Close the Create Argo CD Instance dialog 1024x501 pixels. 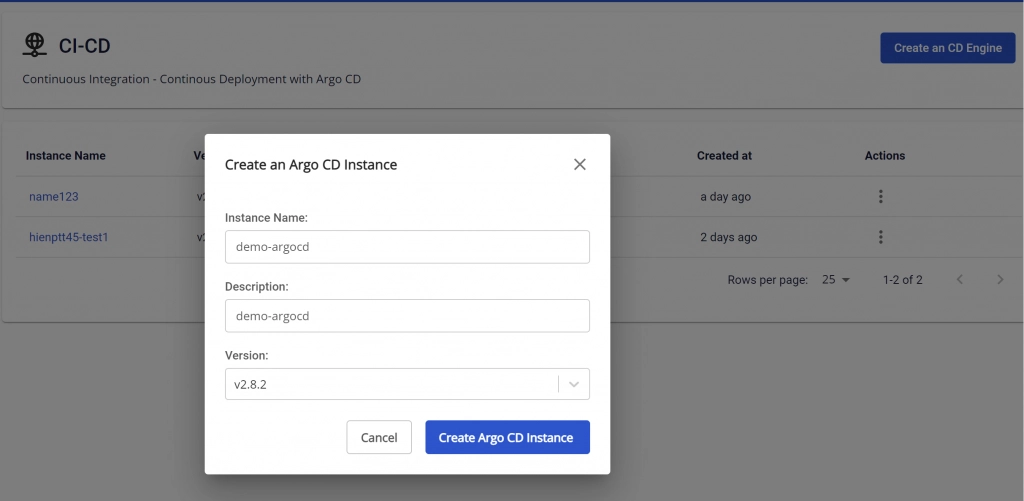point(579,165)
